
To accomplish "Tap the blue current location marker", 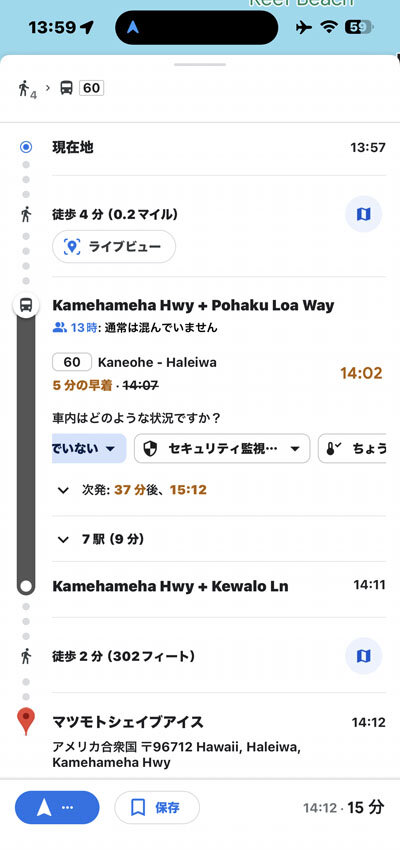I will click(x=25, y=147).
